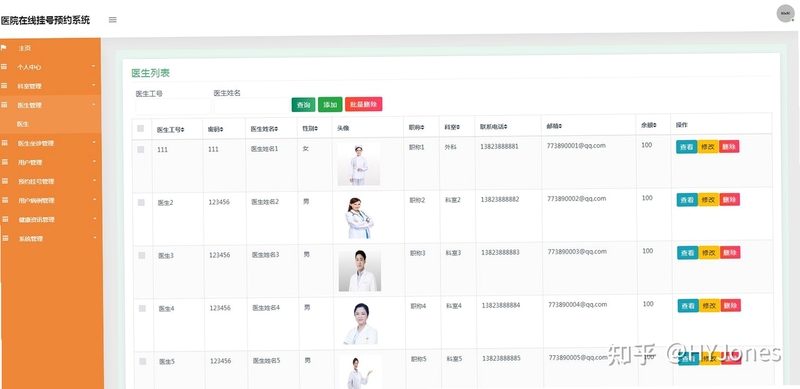800x389 pixels.
Task: Click the grid icon beside 预约挂号管理
Action: (5, 181)
